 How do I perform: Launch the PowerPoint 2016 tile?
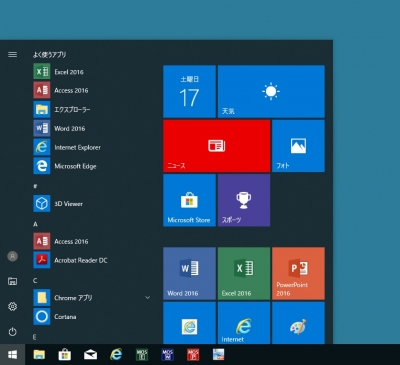298,273
